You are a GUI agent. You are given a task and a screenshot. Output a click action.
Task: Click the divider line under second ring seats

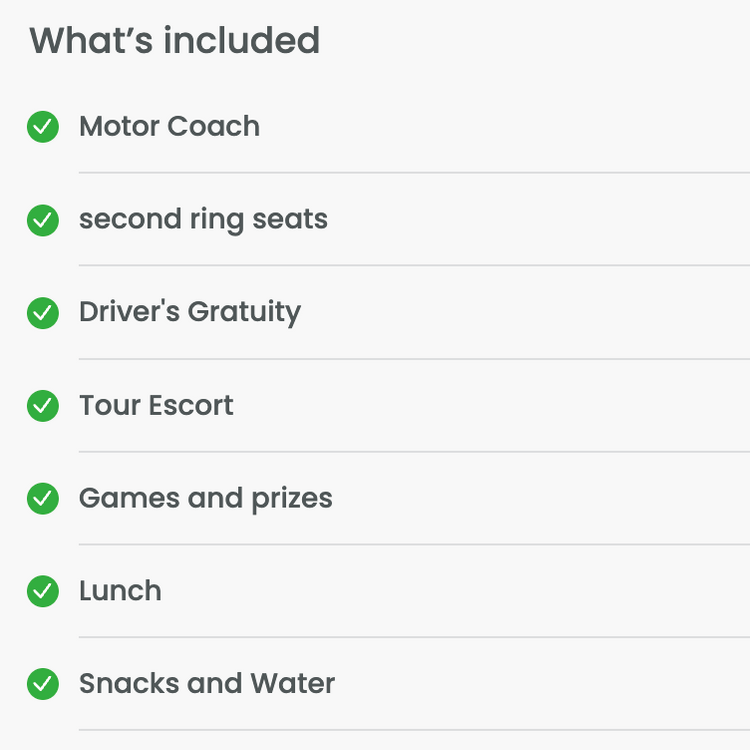(x=414, y=265)
